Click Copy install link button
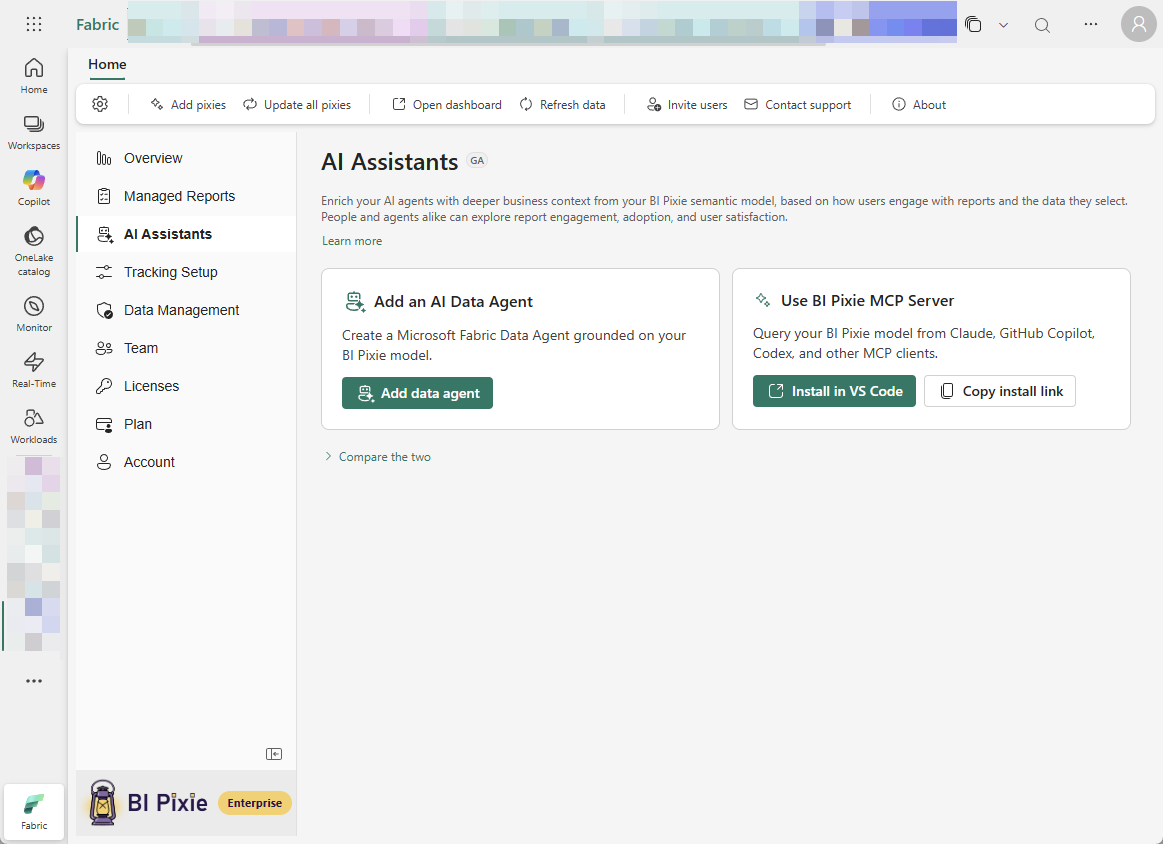The image size is (1163, 844). (x=1000, y=391)
